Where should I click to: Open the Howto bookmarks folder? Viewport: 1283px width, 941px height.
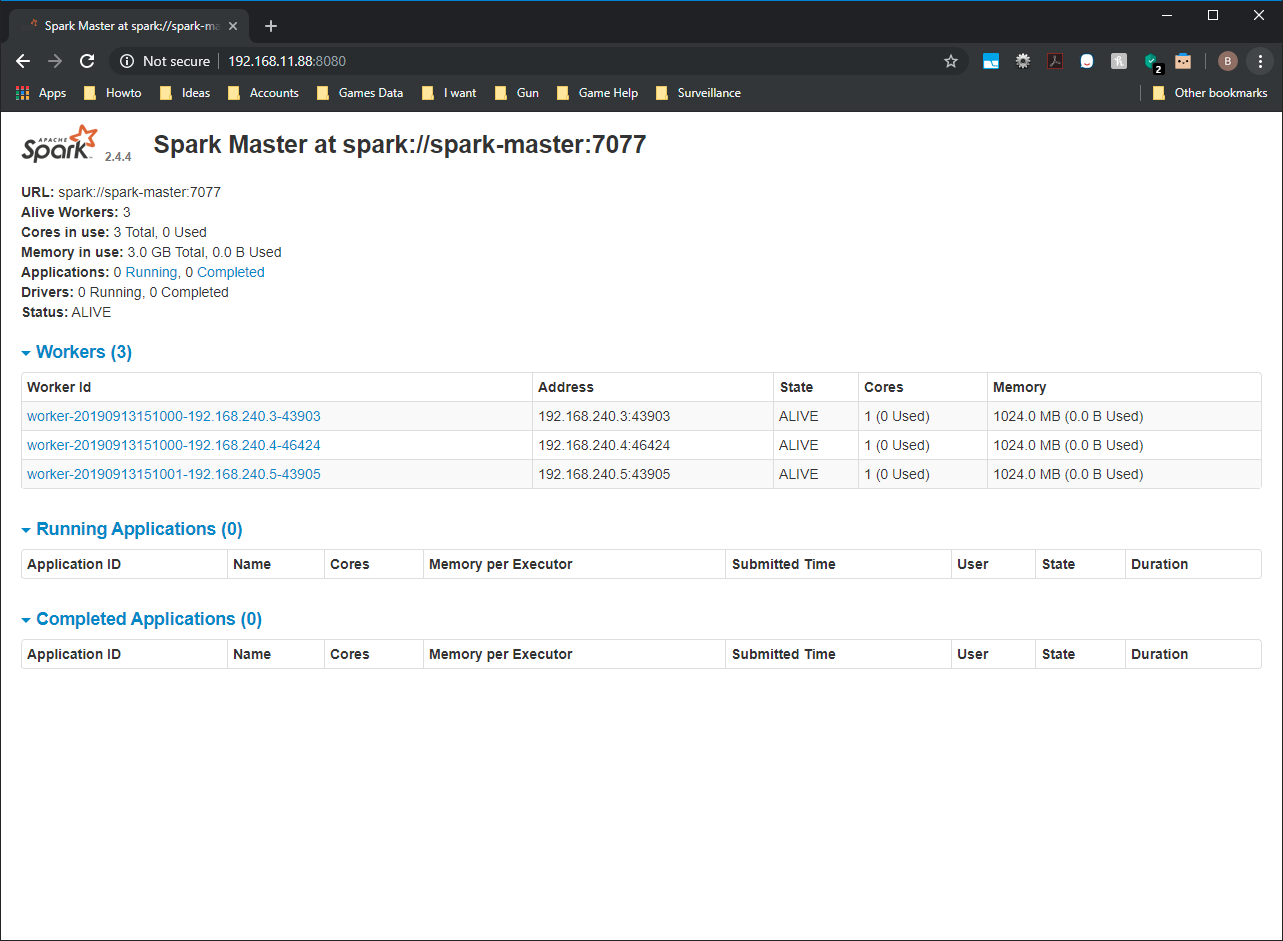click(112, 93)
